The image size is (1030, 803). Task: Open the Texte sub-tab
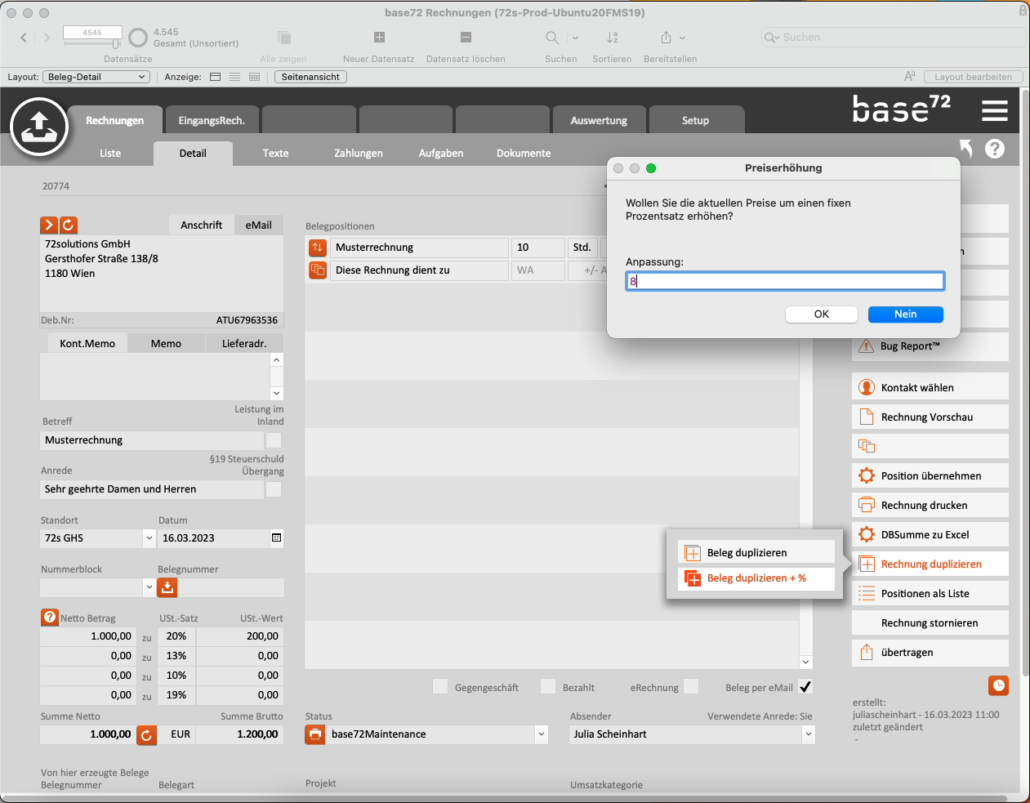(275, 153)
